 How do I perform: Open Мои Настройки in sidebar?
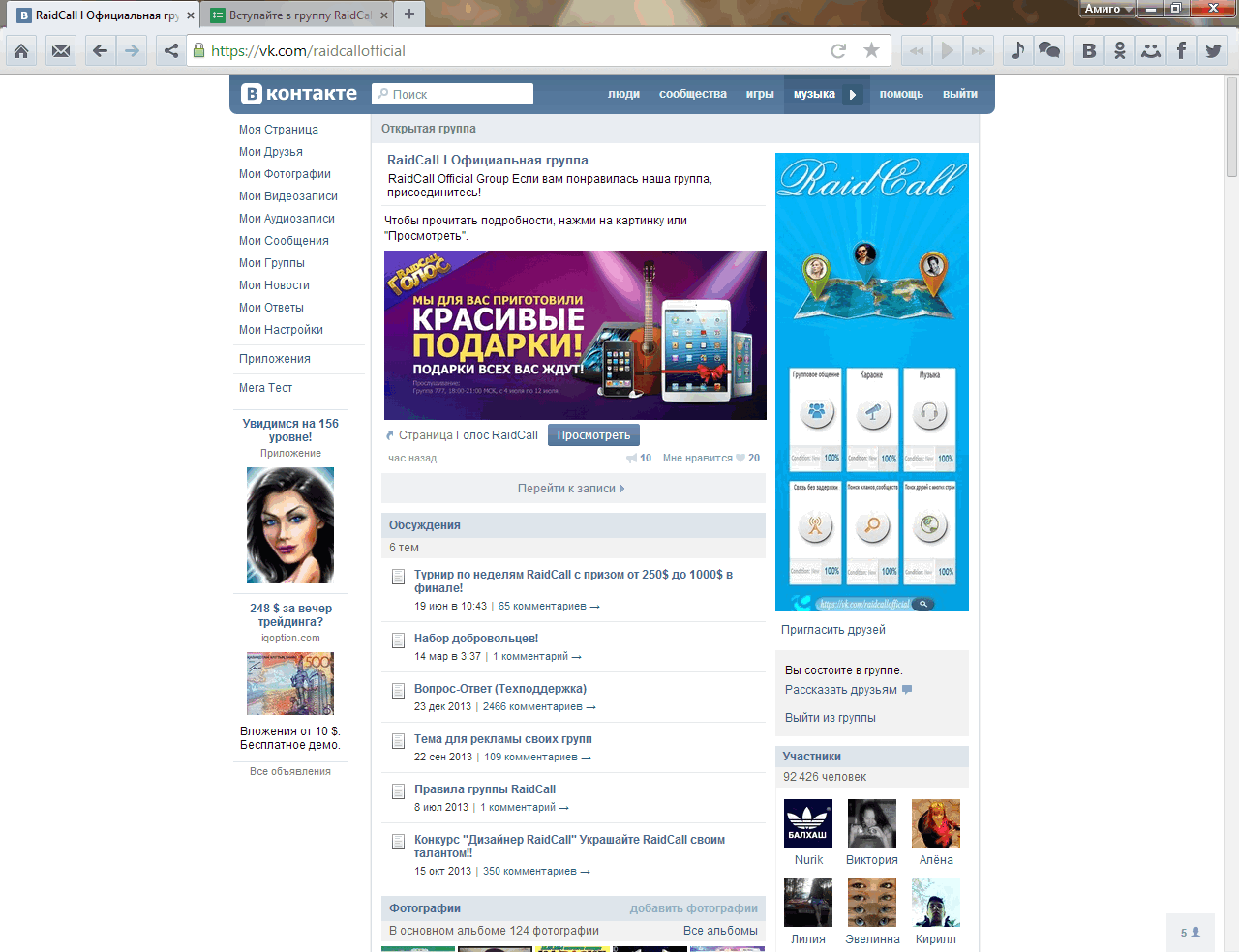[x=281, y=330]
